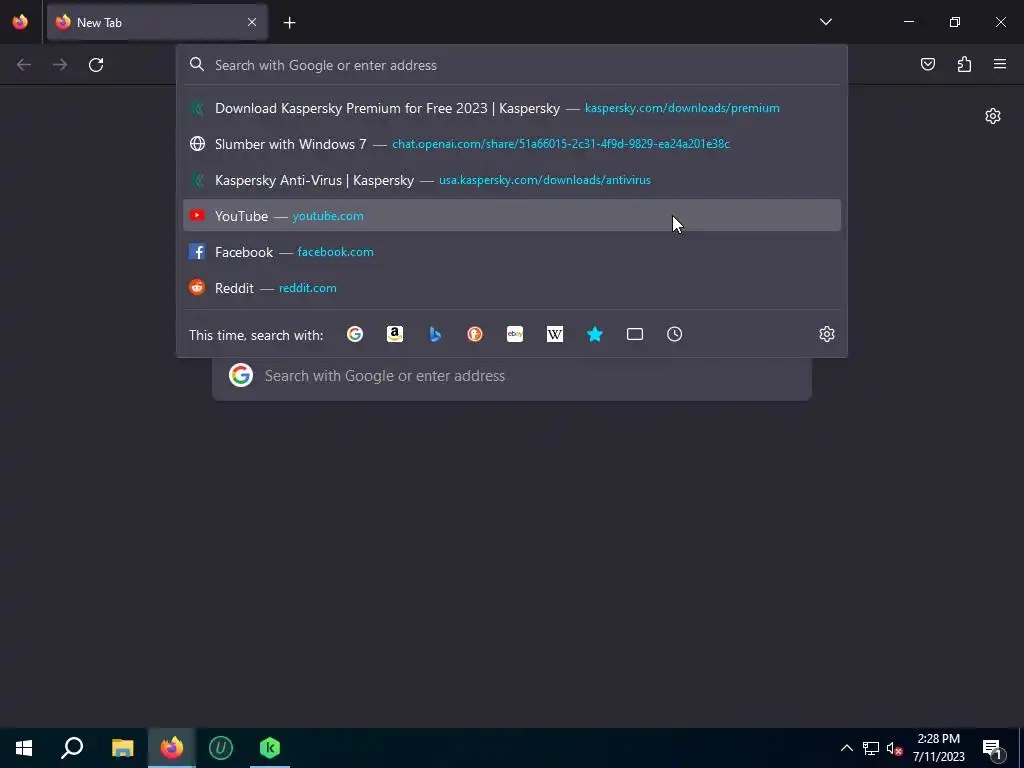Search bookmarks via star icon
The width and height of the screenshot is (1024, 768).
pyautogui.click(x=594, y=334)
